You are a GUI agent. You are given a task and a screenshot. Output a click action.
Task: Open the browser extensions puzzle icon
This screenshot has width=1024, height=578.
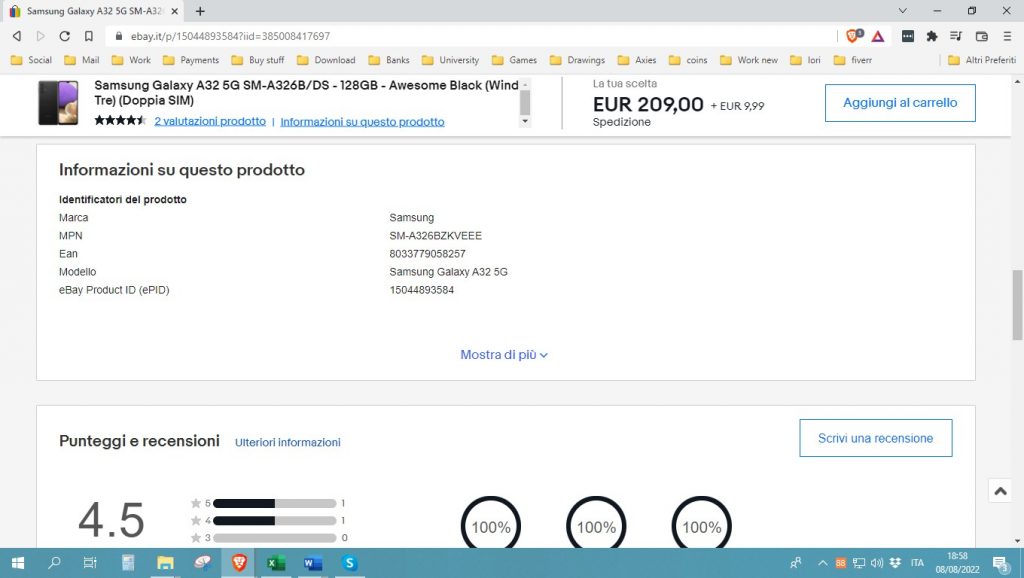click(x=932, y=36)
